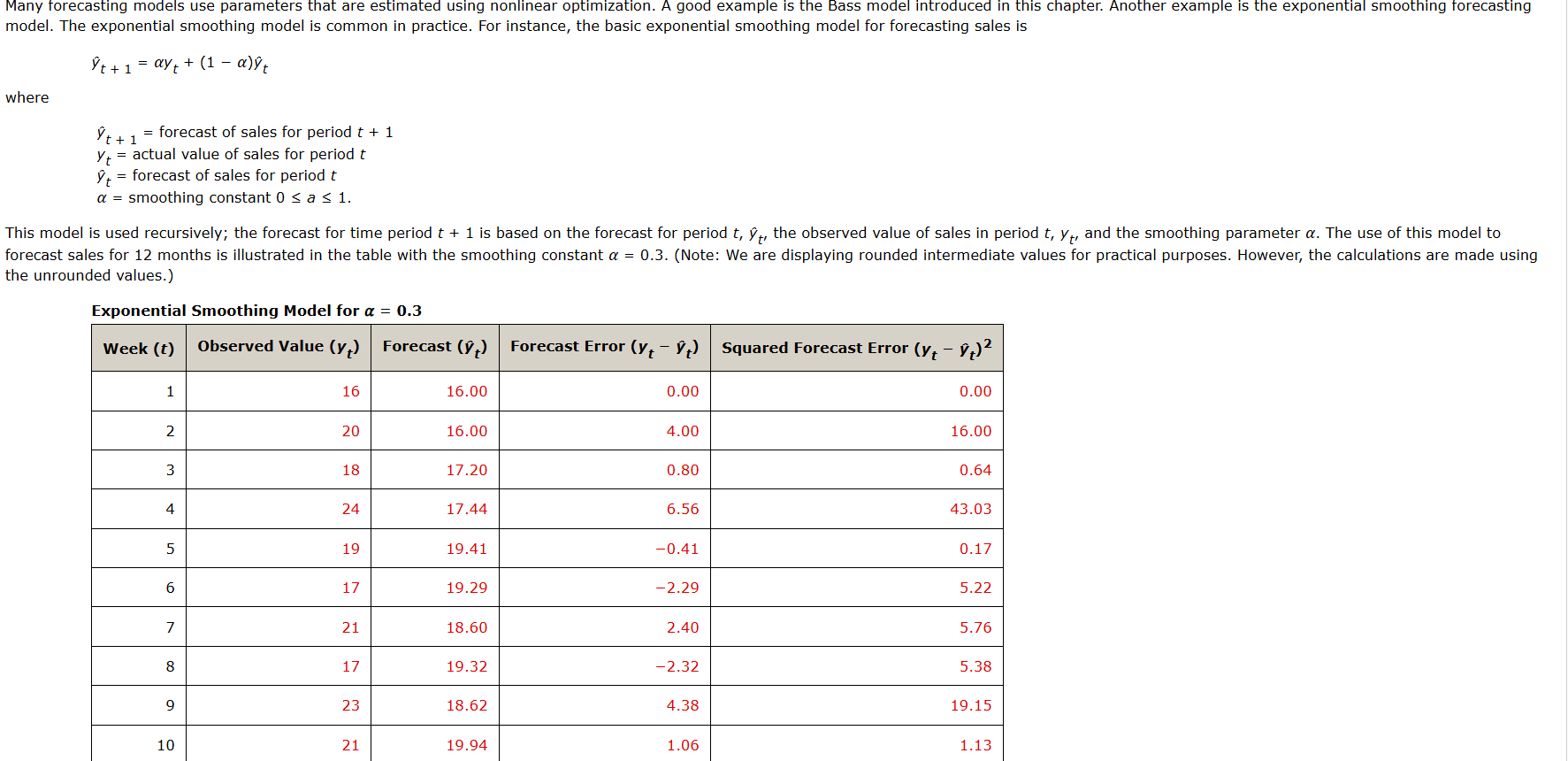Viewport: 1568px width, 761px height.
Task: Click forecast value 17.44 in week 4
Action: click(x=467, y=509)
